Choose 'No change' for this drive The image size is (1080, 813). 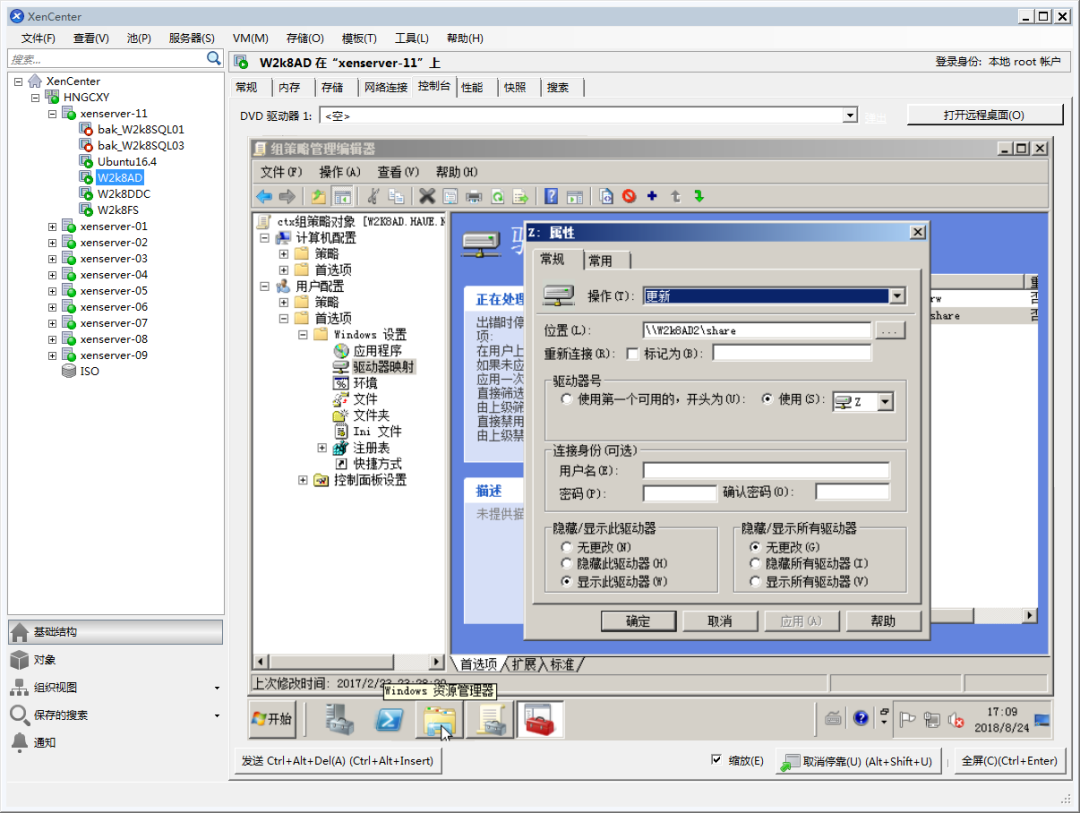click(566, 547)
